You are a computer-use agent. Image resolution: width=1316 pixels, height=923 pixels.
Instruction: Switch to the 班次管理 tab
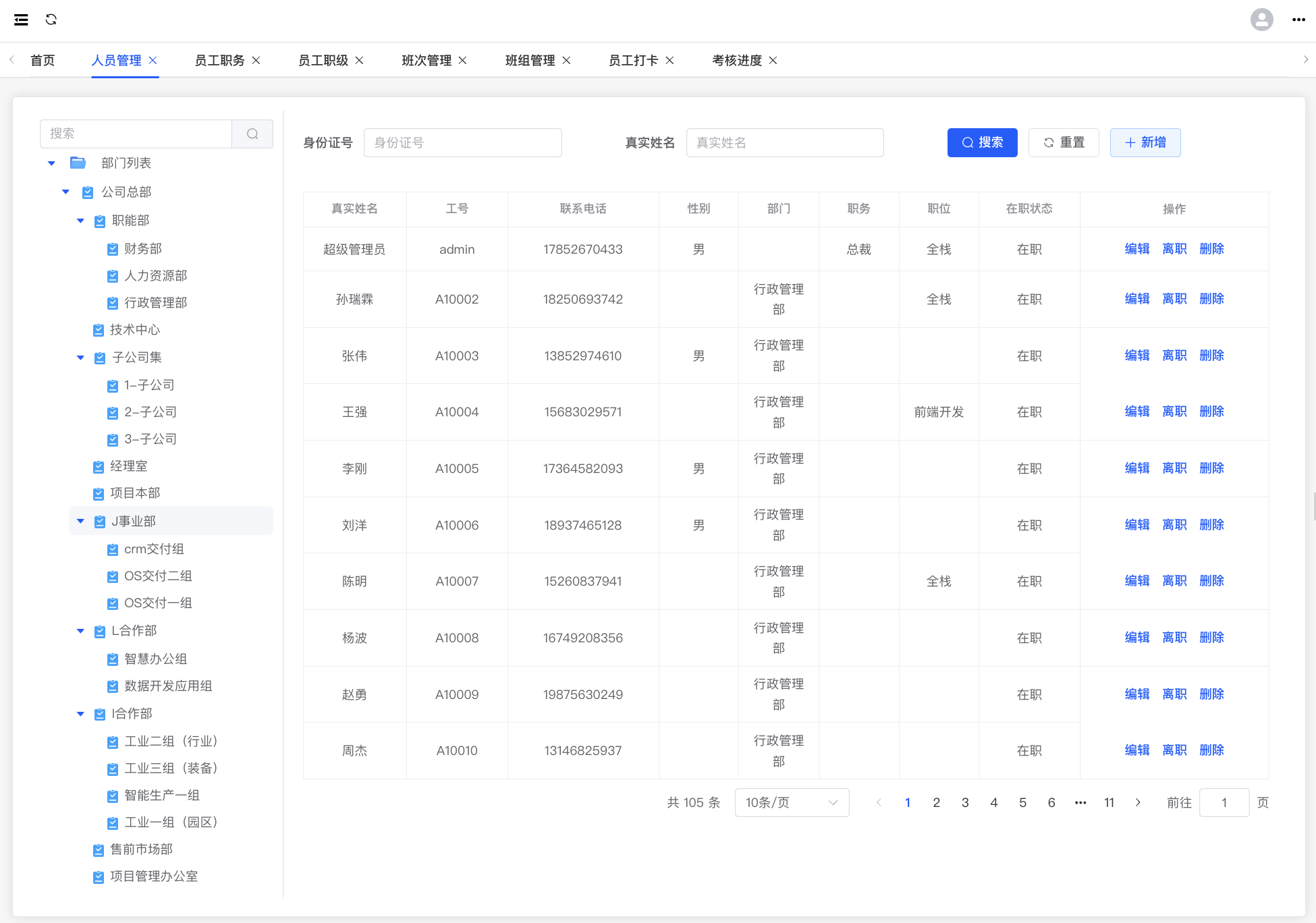click(427, 60)
